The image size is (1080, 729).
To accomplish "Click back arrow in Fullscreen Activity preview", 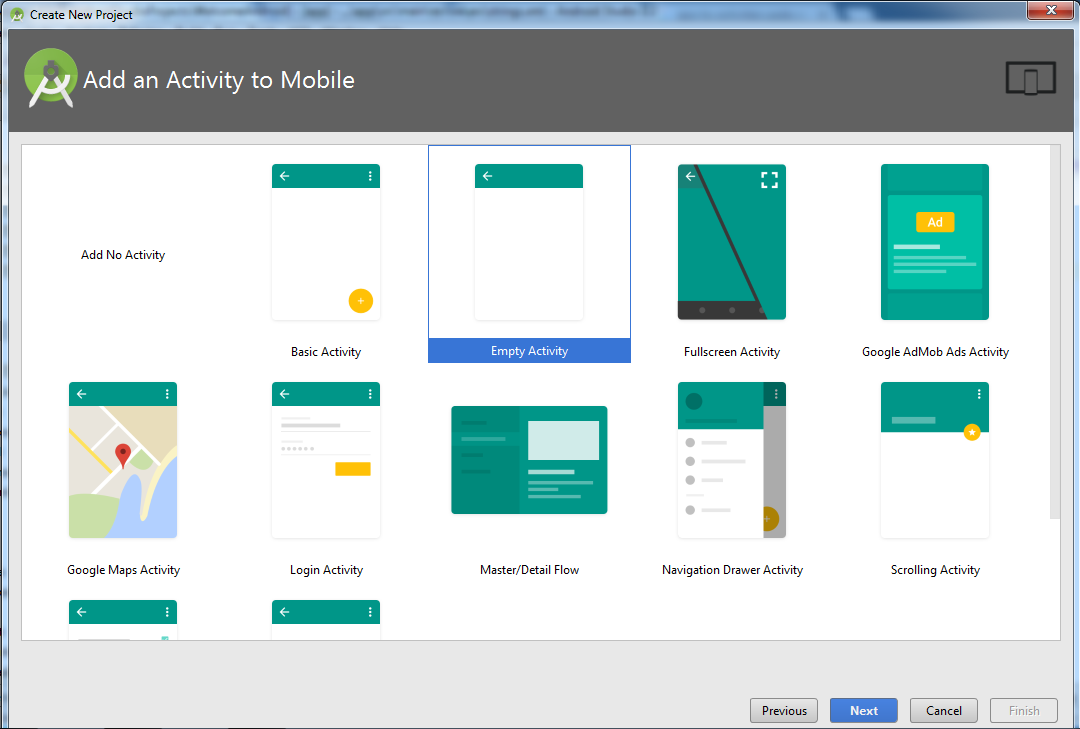I will pos(690,176).
